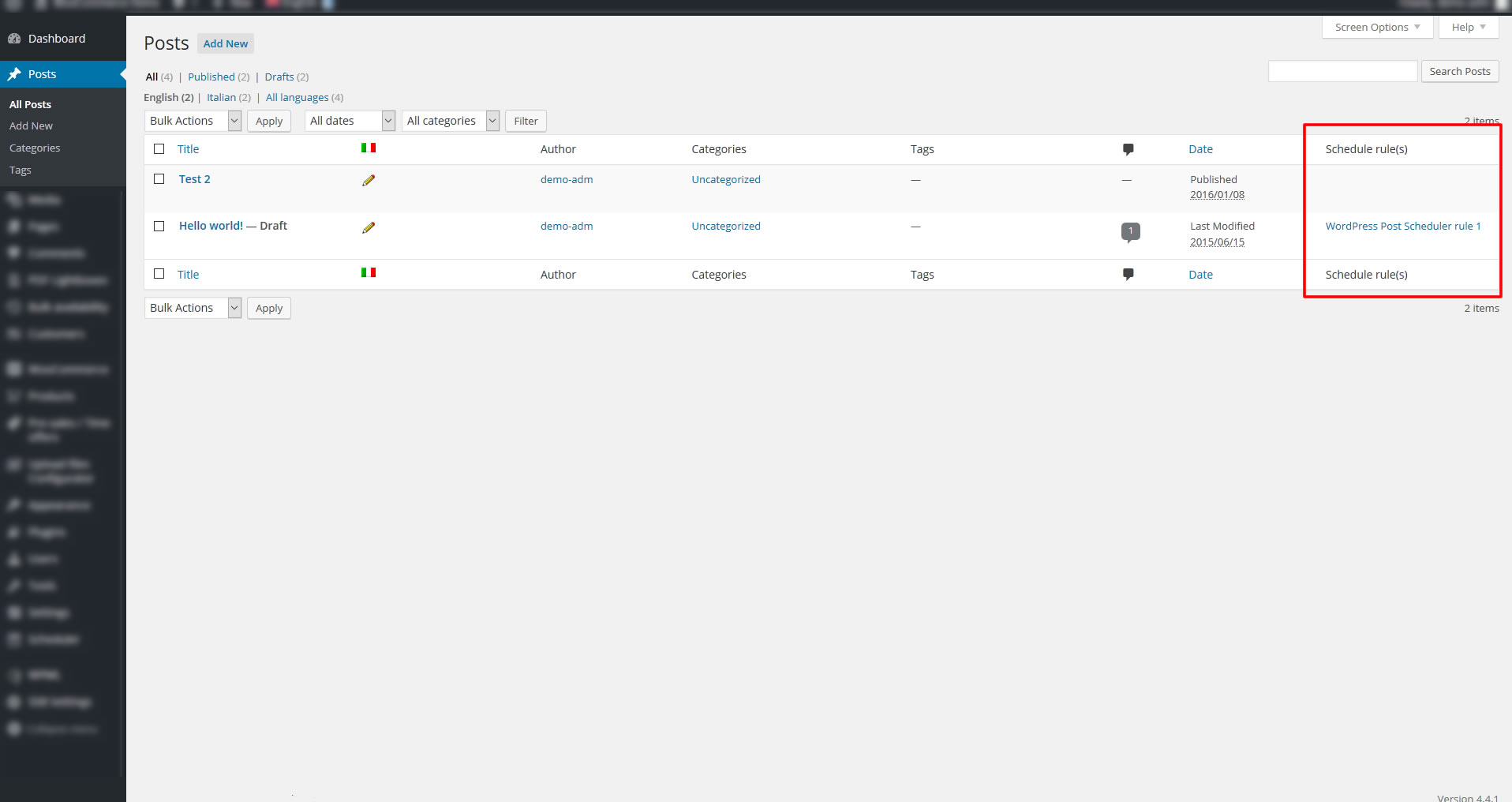Viewport: 1512px width, 802px height.
Task: Filter by Drafts (2) posts
Action: [x=286, y=77]
